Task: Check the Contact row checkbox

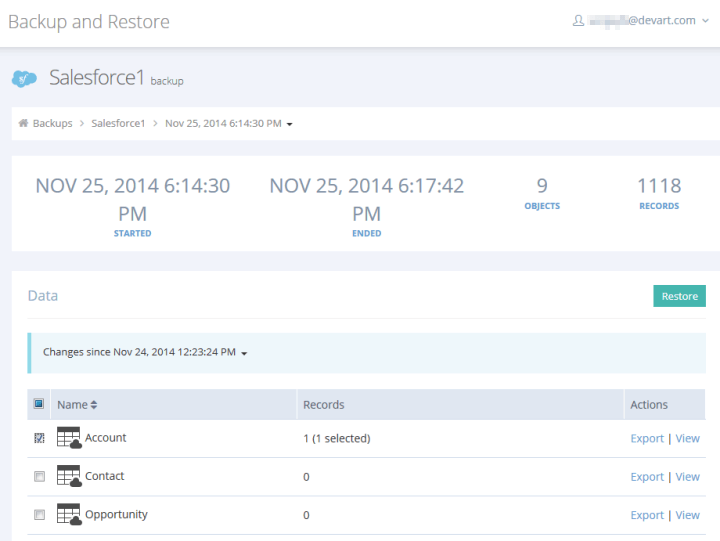Action: 39,476
